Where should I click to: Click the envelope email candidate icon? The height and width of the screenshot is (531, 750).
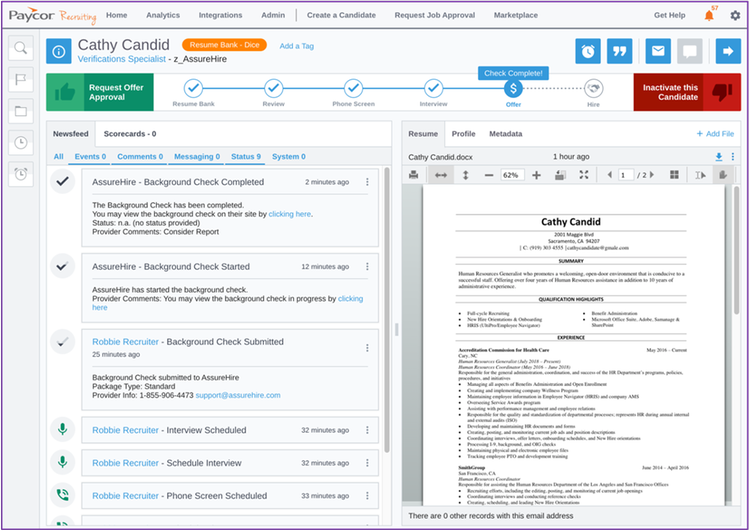[657, 51]
